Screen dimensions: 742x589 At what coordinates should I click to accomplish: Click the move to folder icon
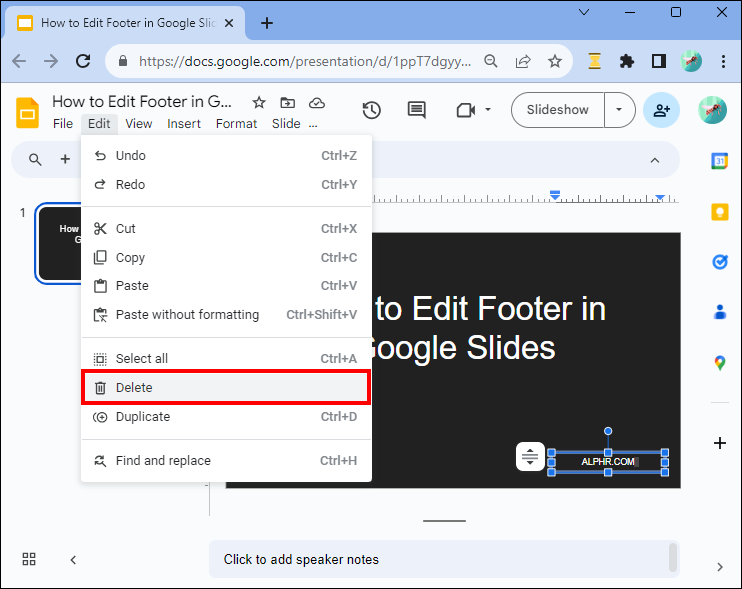pyautogui.click(x=288, y=102)
